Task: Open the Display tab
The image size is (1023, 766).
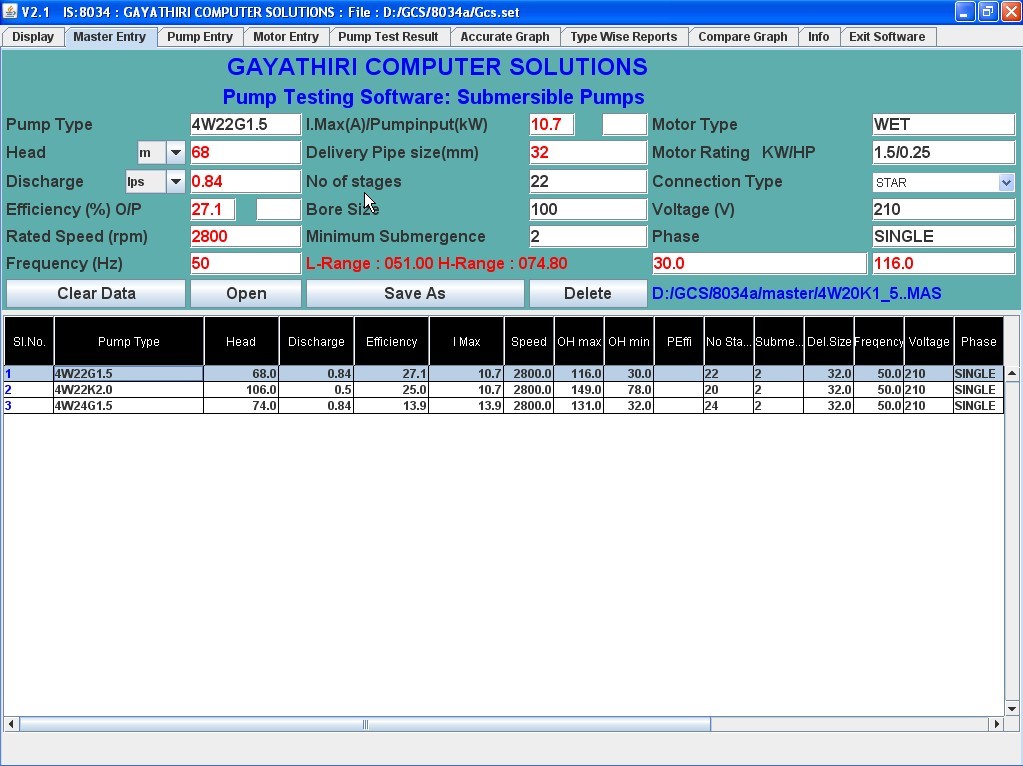Action: point(33,37)
